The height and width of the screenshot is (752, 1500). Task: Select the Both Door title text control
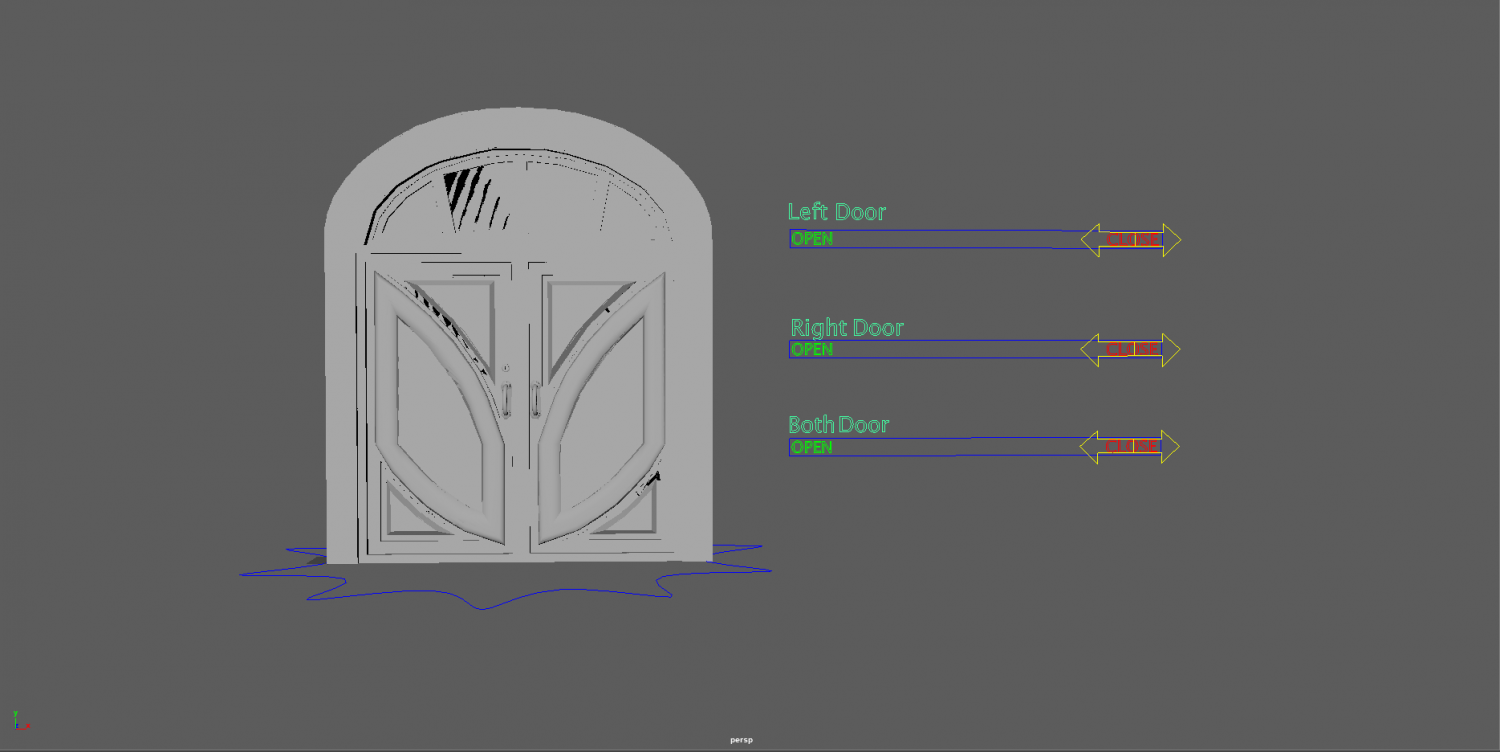click(x=837, y=424)
